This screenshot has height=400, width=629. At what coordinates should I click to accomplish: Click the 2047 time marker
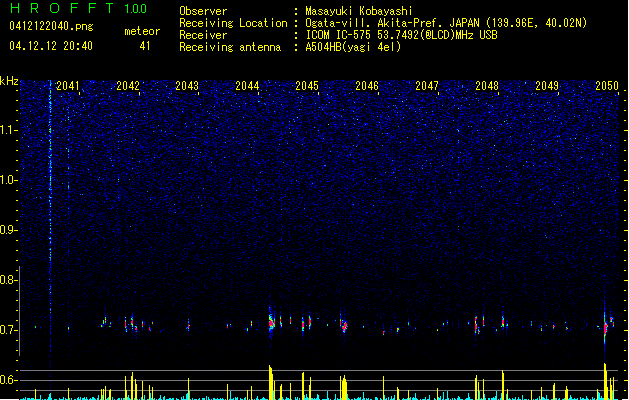click(427, 86)
